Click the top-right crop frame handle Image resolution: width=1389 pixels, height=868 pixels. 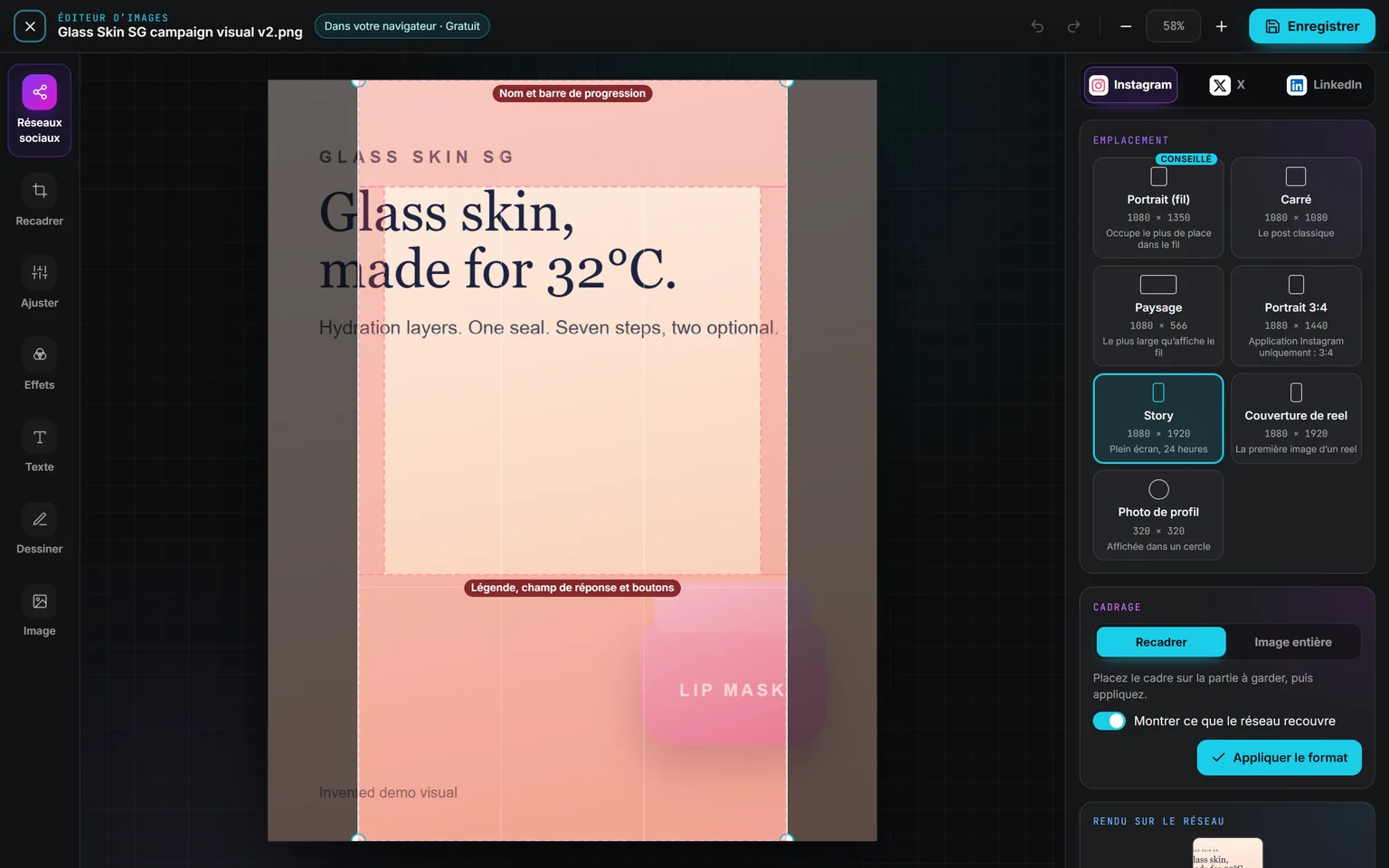[x=787, y=81]
